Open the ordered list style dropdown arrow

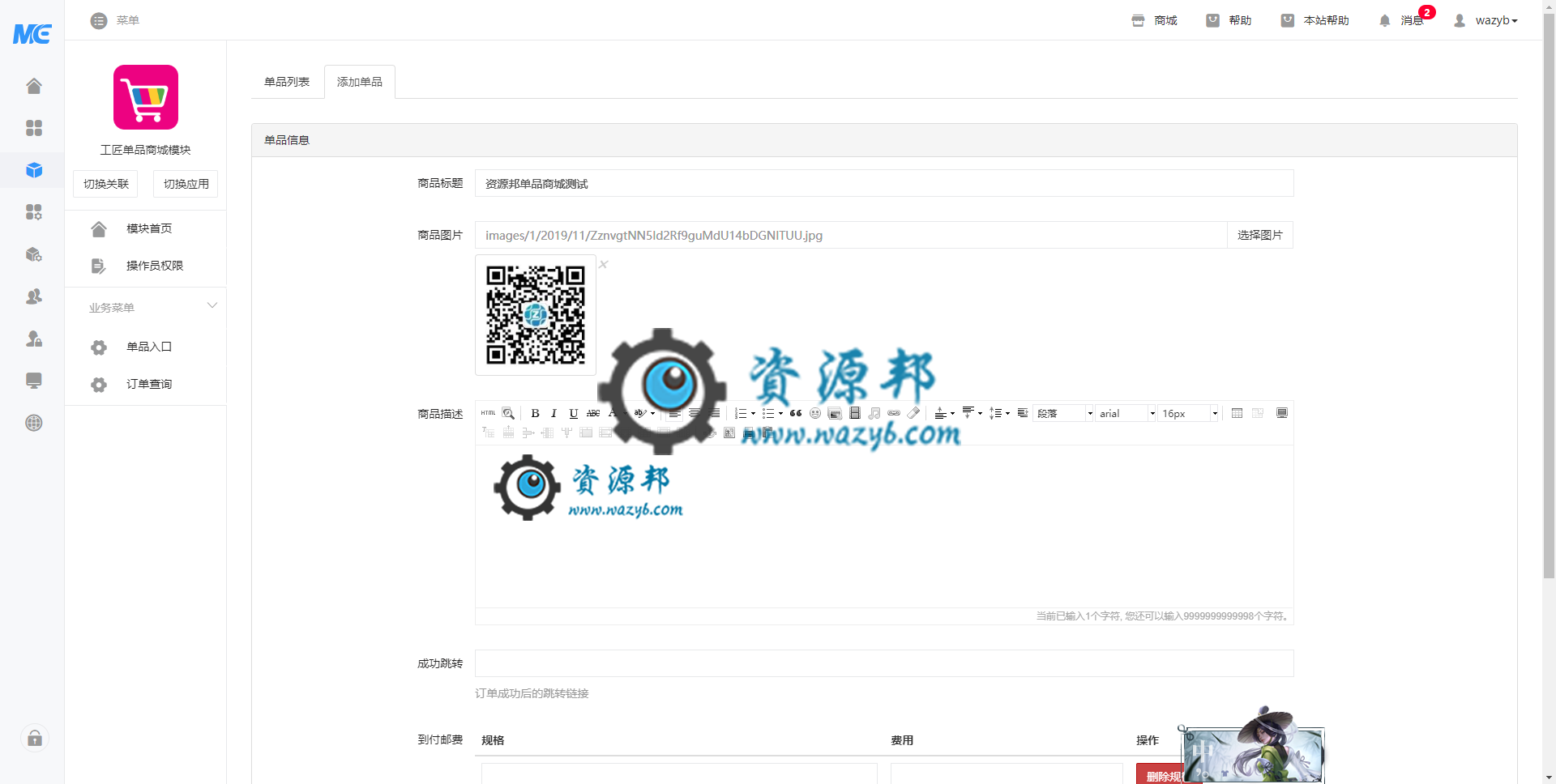753,413
